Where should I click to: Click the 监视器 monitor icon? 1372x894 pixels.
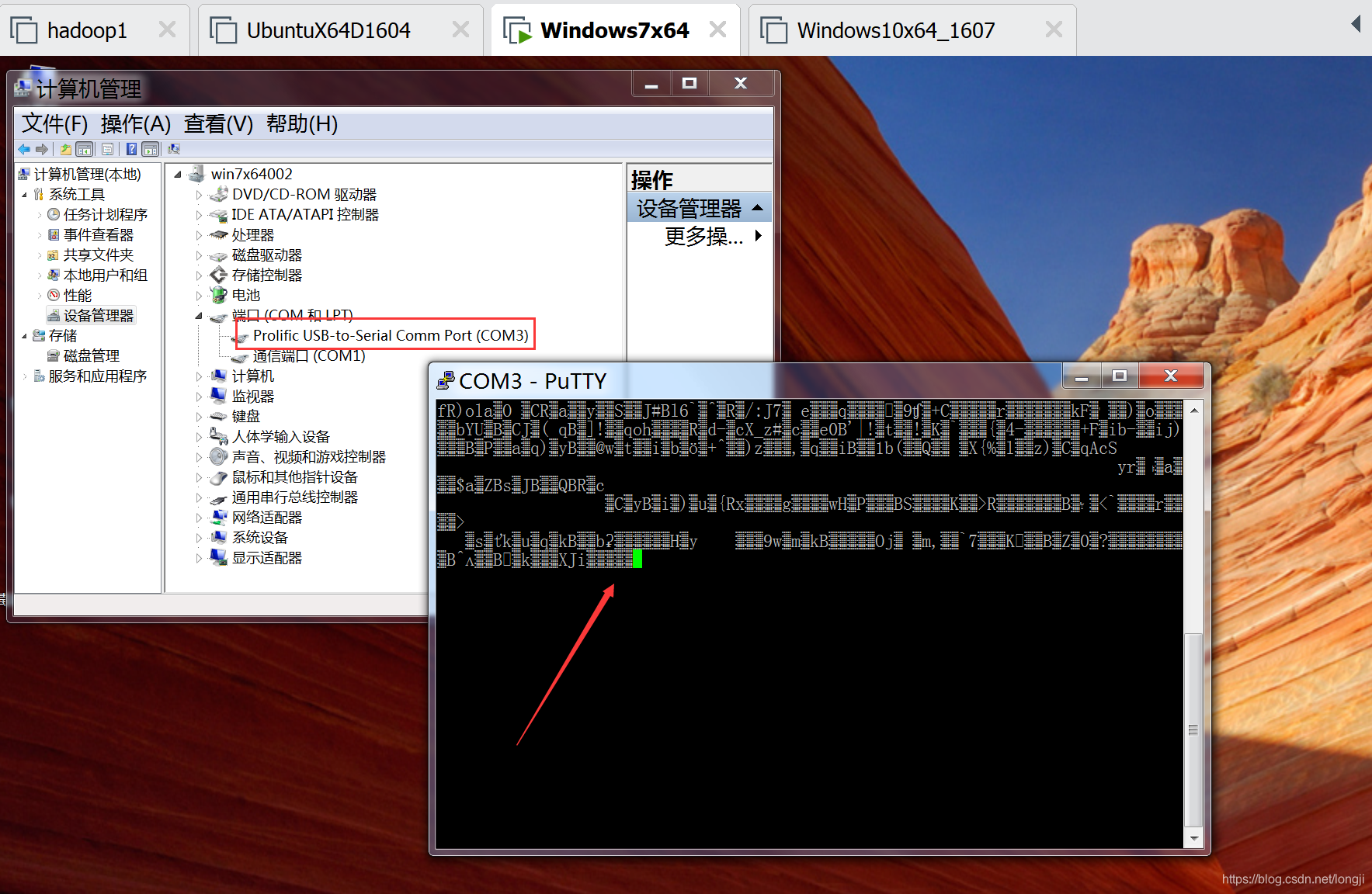click(x=220, y=396)
